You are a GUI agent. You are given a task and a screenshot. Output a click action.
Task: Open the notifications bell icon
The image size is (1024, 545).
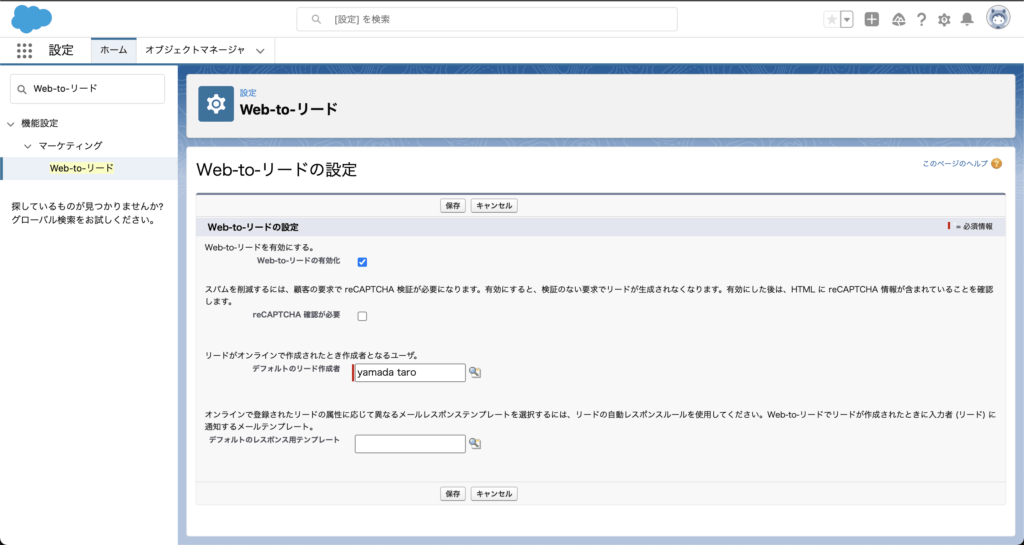click(967, 20)
